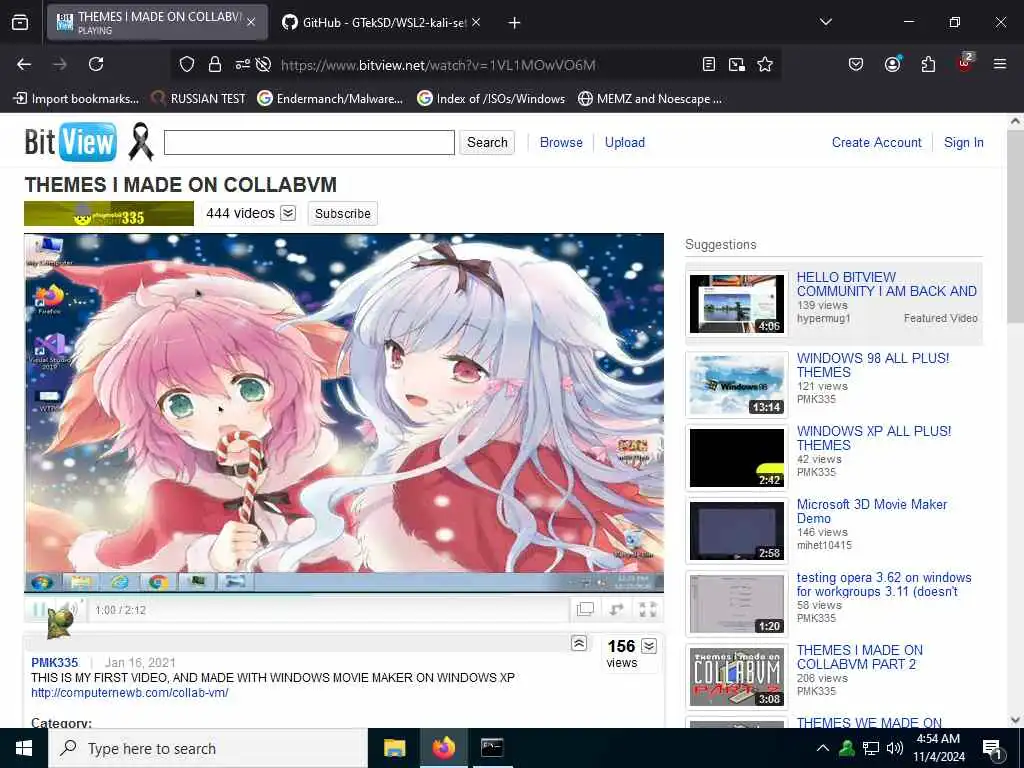Enter fullscreen with the expand icon
This screenshot has height=768, width=1024.
click(647, 609)
